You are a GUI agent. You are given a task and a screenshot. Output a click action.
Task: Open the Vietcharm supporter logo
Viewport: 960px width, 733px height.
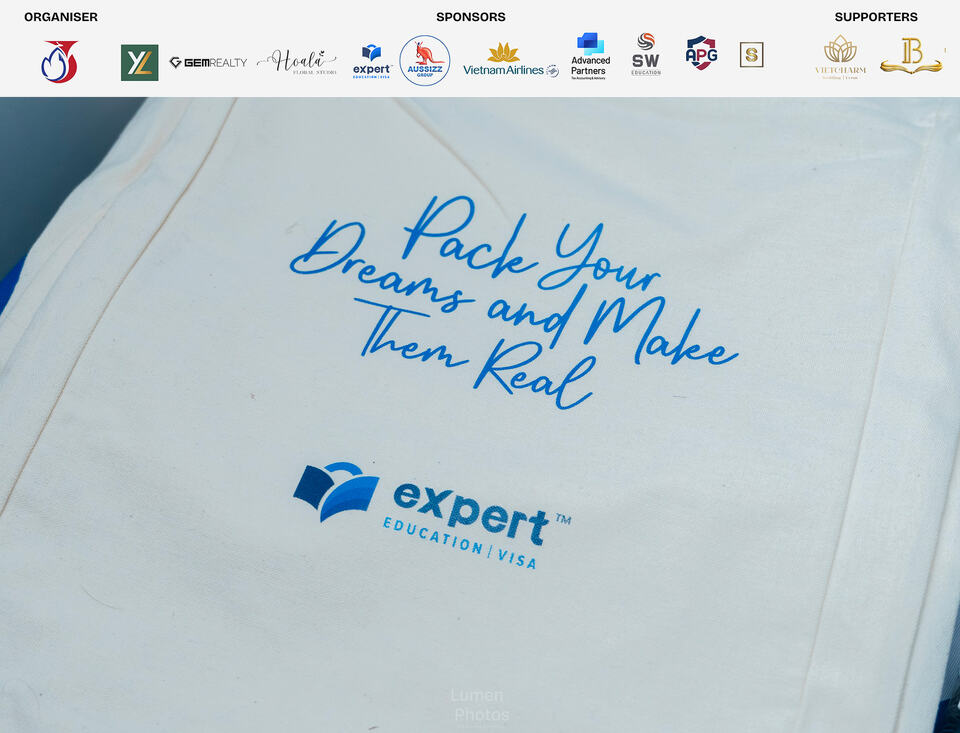[x=841, y=57]
